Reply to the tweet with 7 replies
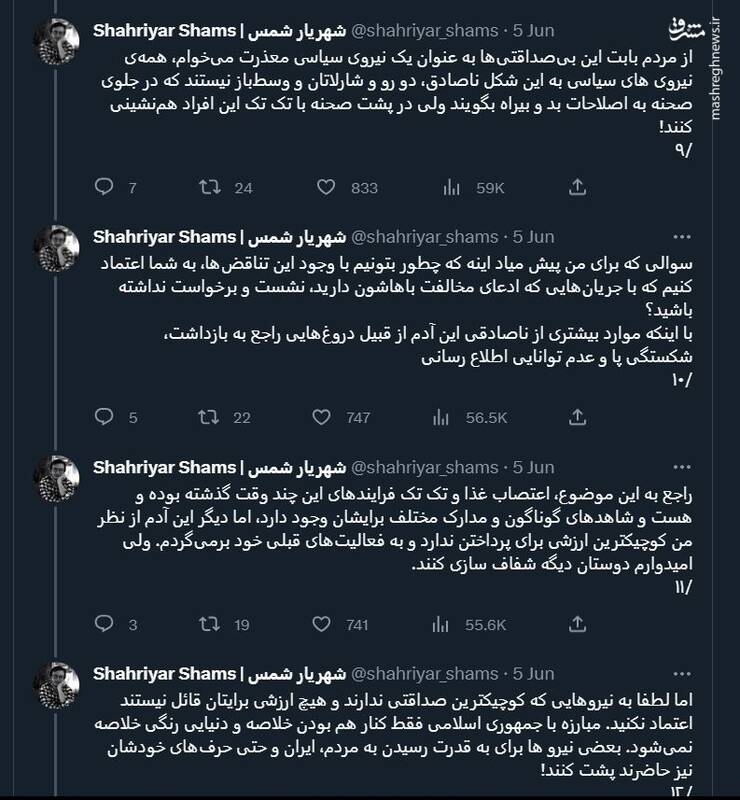The height and width of the screenshot is (800, 740). [103, 187]
